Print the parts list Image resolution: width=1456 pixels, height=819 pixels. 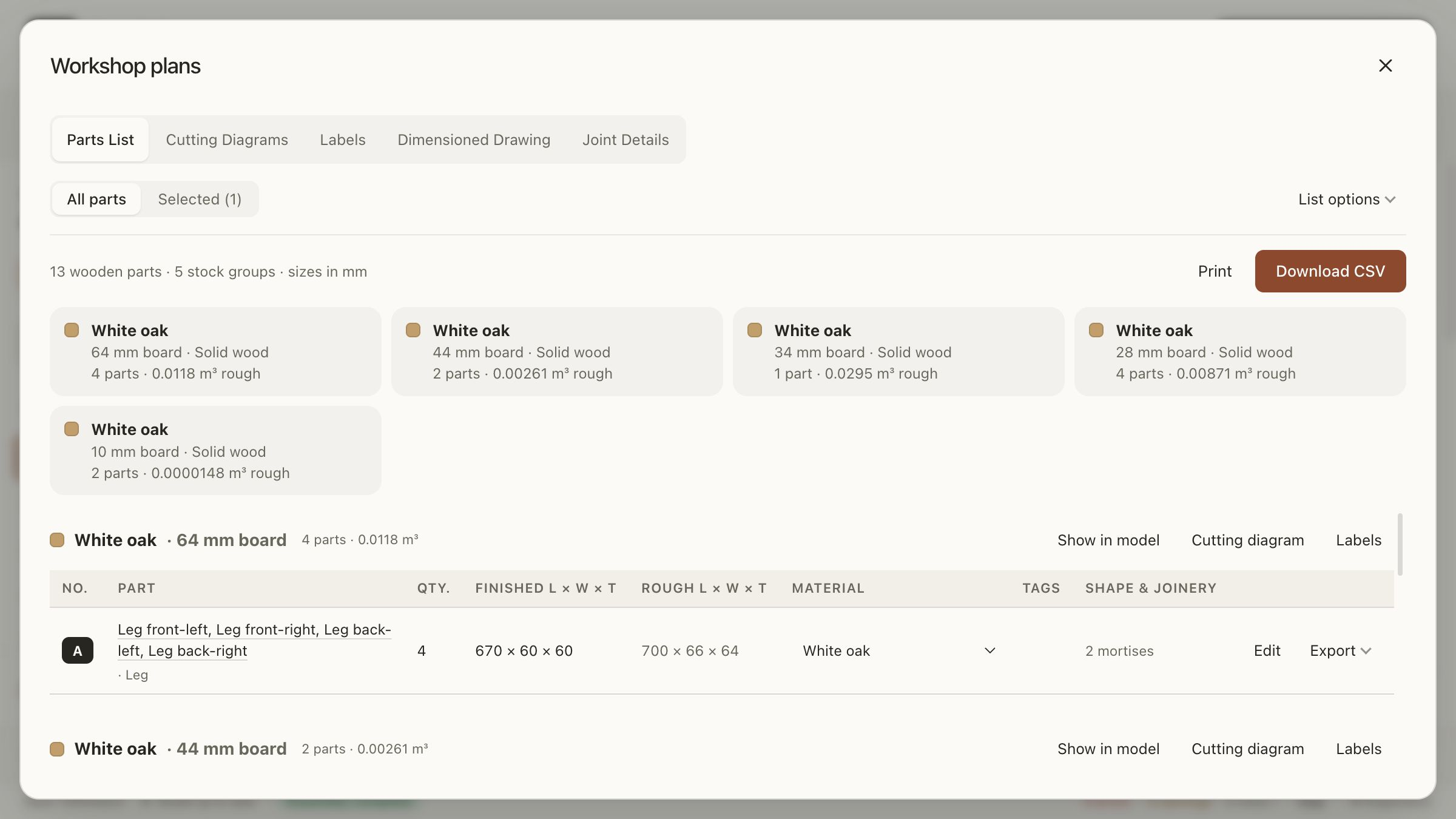1215,271
